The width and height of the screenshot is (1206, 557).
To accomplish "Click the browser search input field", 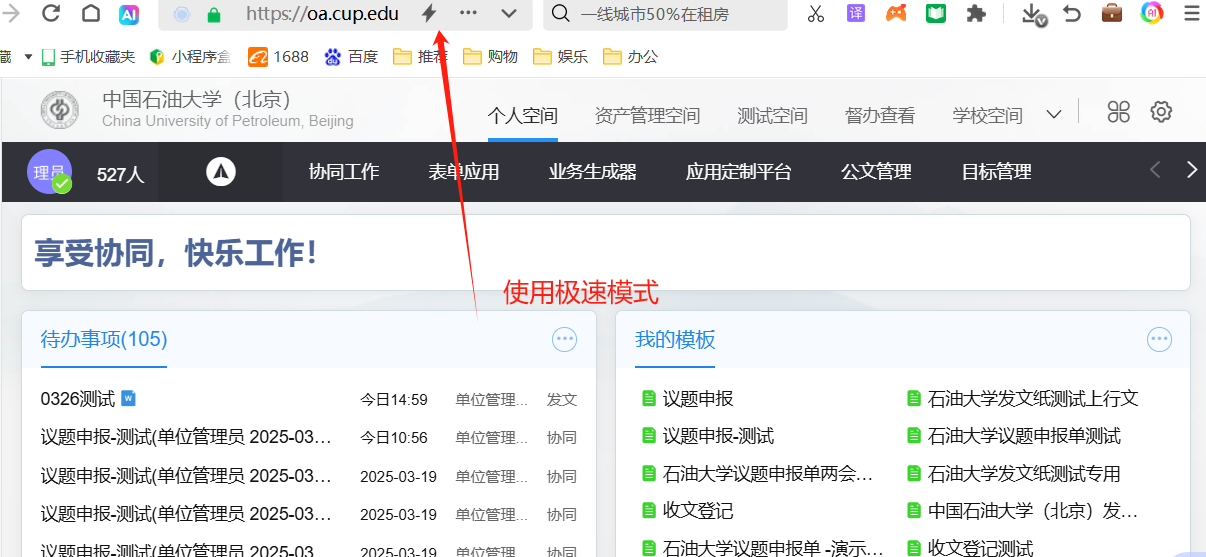I will (670, 14).
